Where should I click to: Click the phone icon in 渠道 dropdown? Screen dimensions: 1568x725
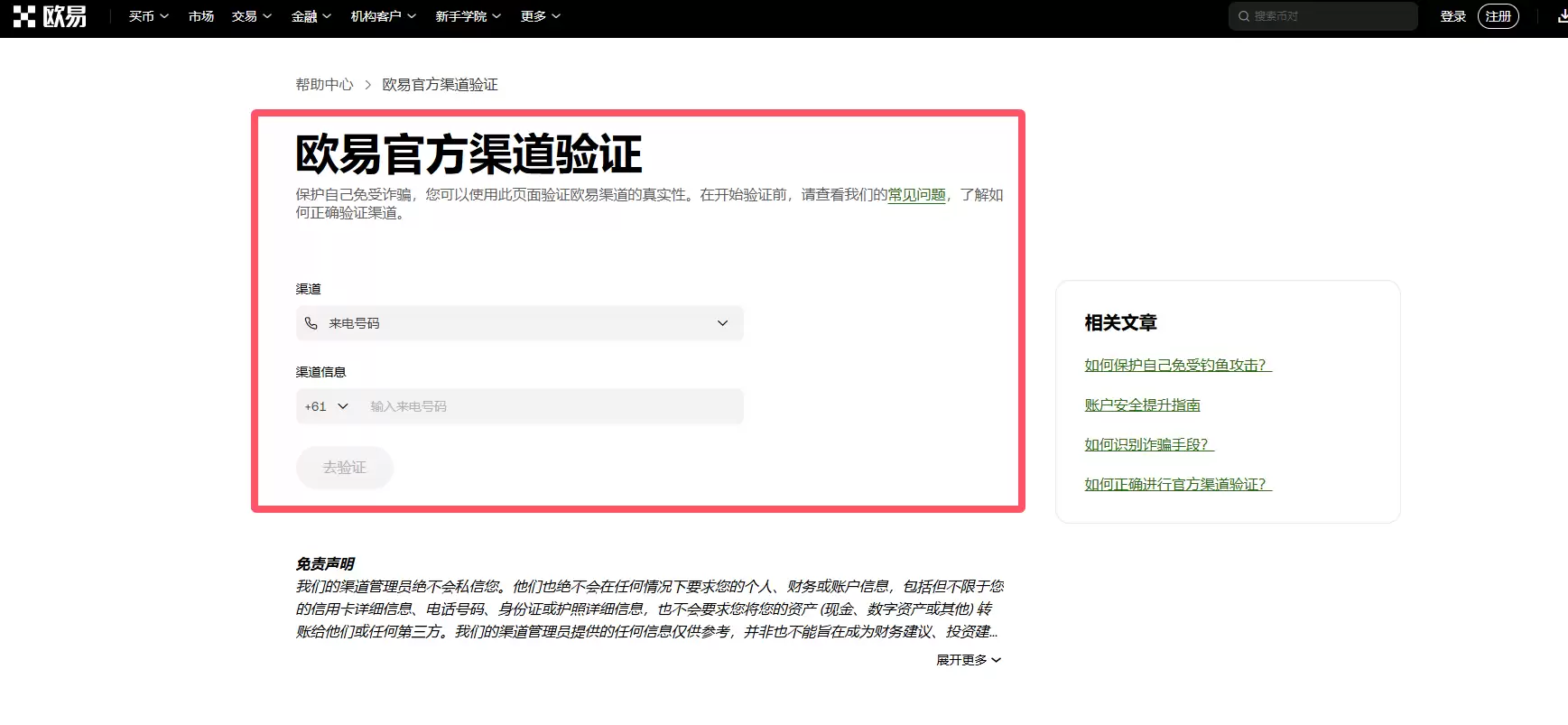311,323
